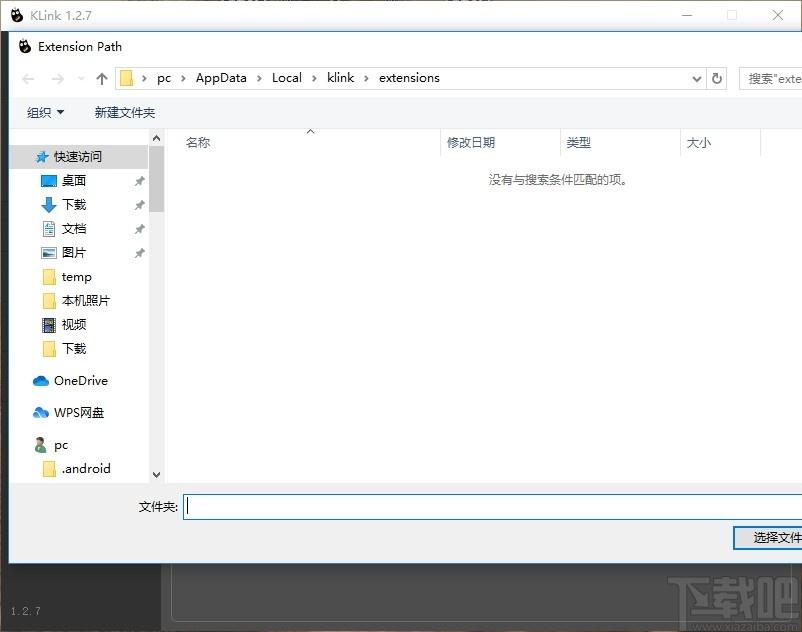Expand the chevron after klink in path
This screenshot has height=632, width=802.
click(x=366, y=79)
